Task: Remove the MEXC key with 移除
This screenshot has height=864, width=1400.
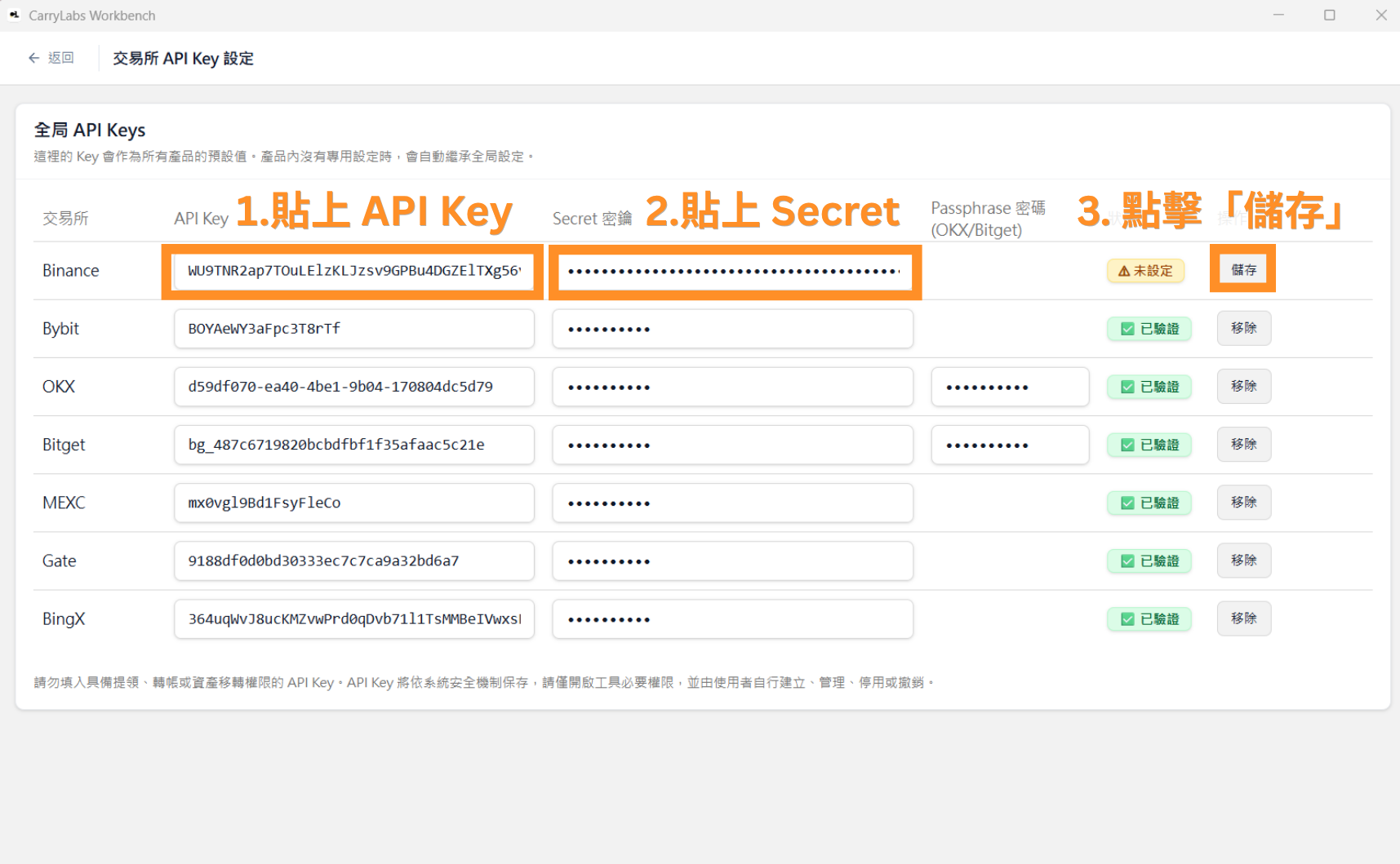Action: tap(1243, 502)
